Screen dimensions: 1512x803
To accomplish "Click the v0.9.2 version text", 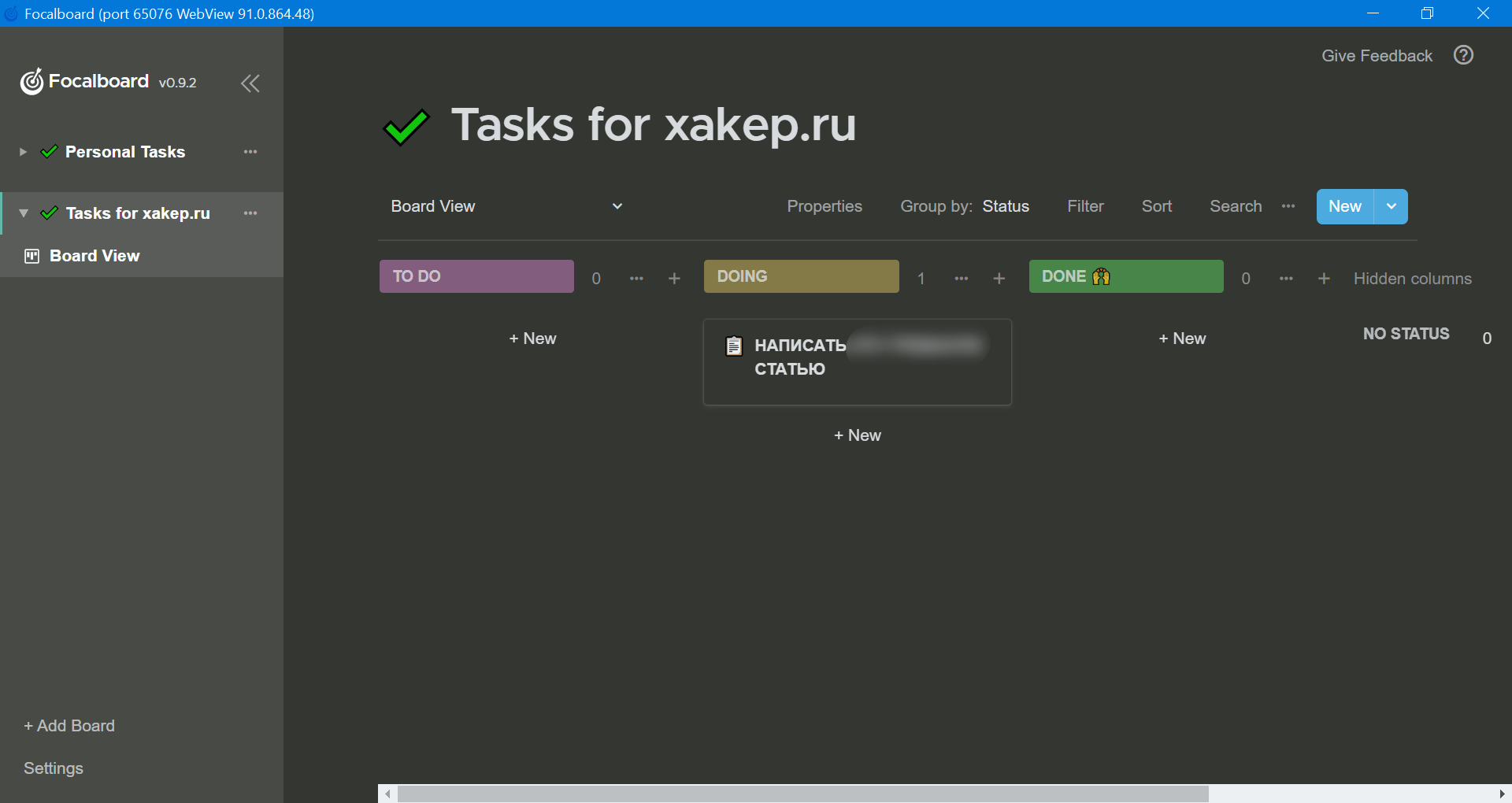I will 178,83.
